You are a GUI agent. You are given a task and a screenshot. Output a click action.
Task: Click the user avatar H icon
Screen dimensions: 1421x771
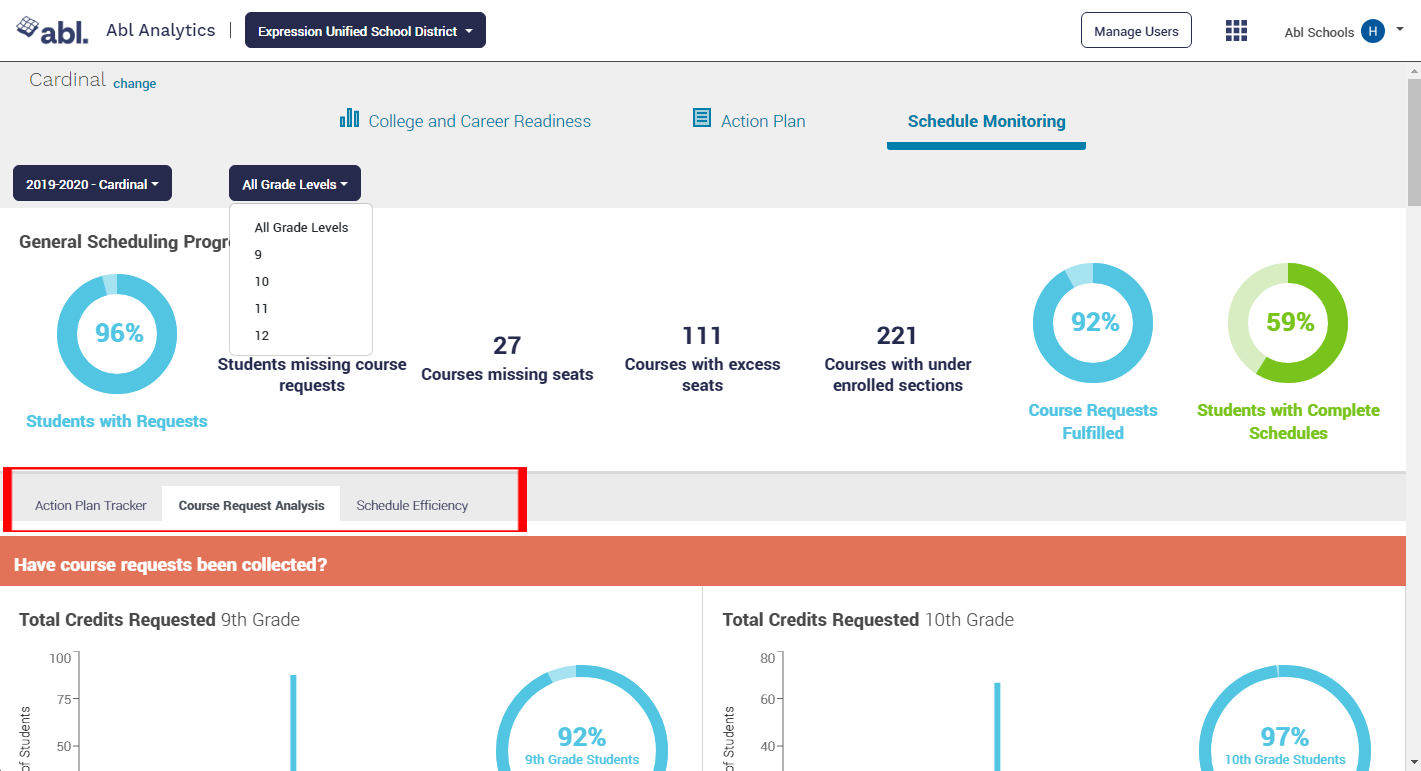click(x=1372, y=31)
